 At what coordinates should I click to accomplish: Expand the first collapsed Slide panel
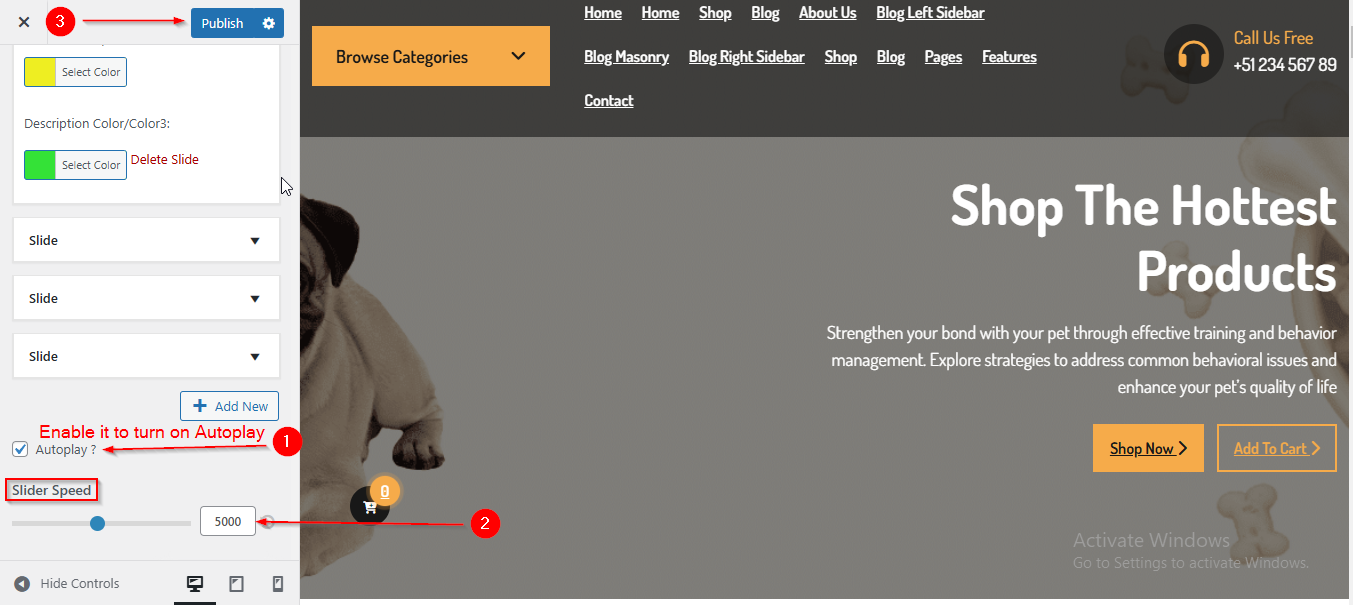146,240
